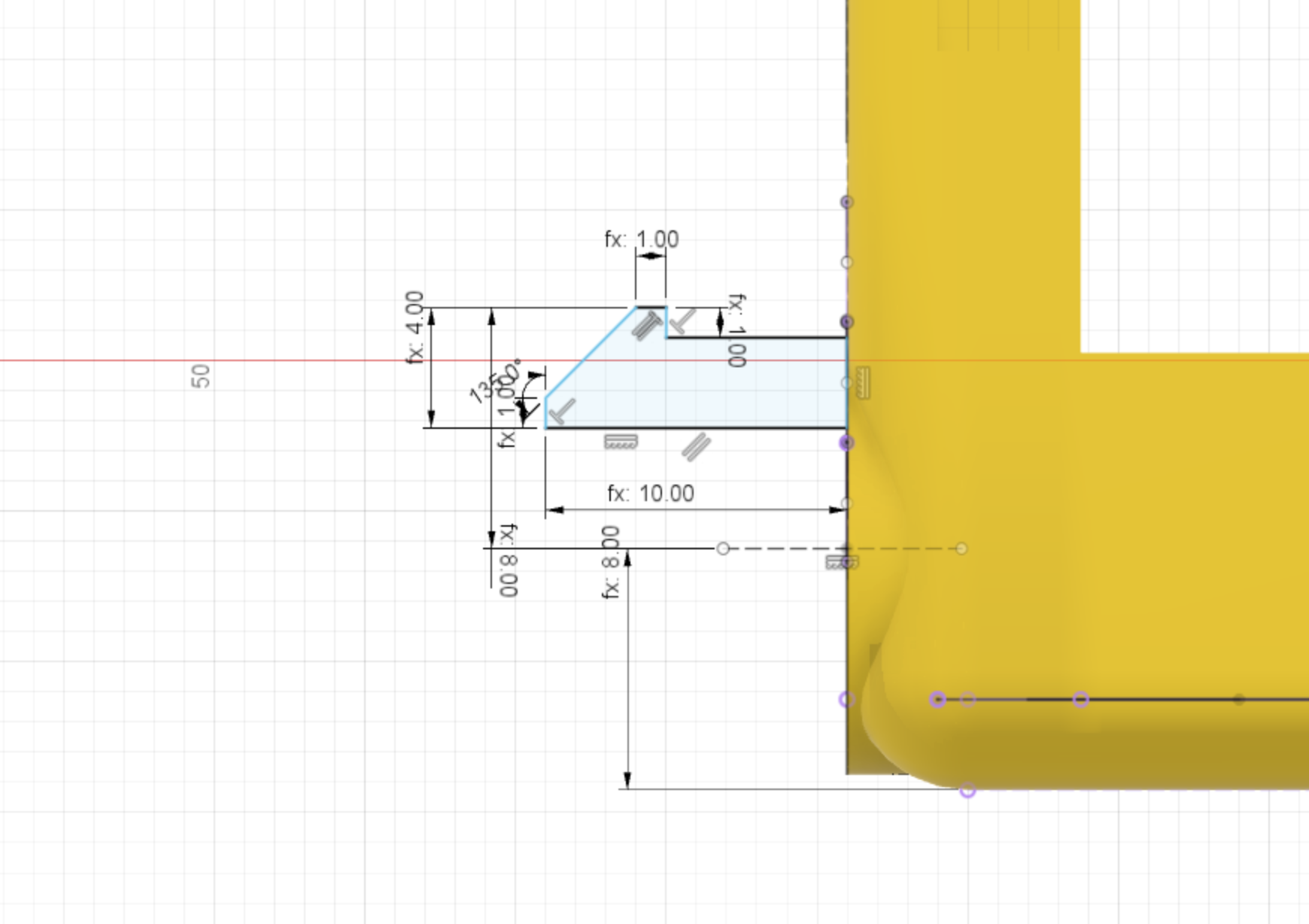
Task: Click the filled purple point on the lower horizontal line
Action: [x=937, y=700]
